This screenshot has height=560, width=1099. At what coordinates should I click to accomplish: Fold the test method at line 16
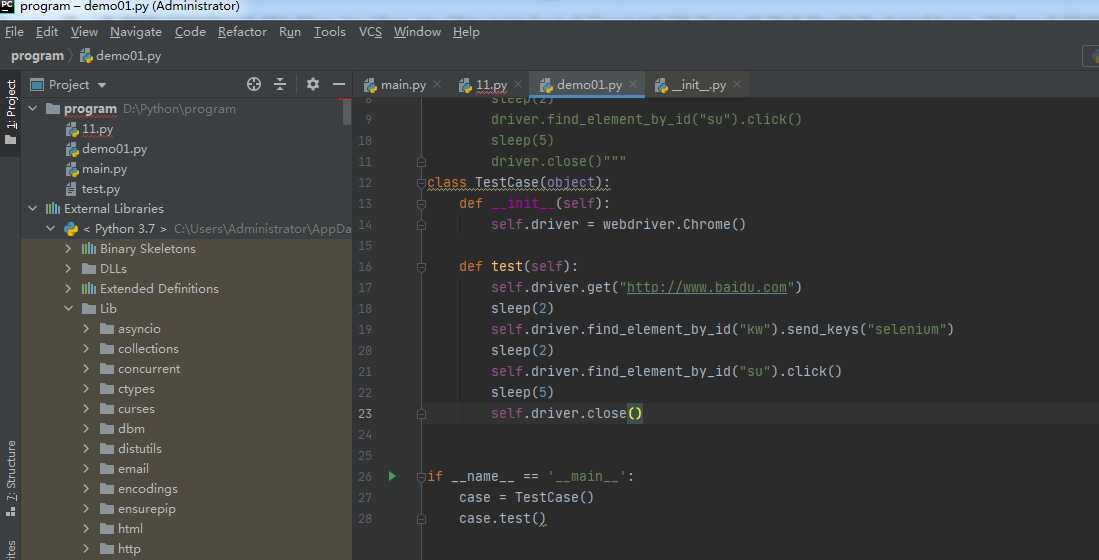tap(421, 267)
